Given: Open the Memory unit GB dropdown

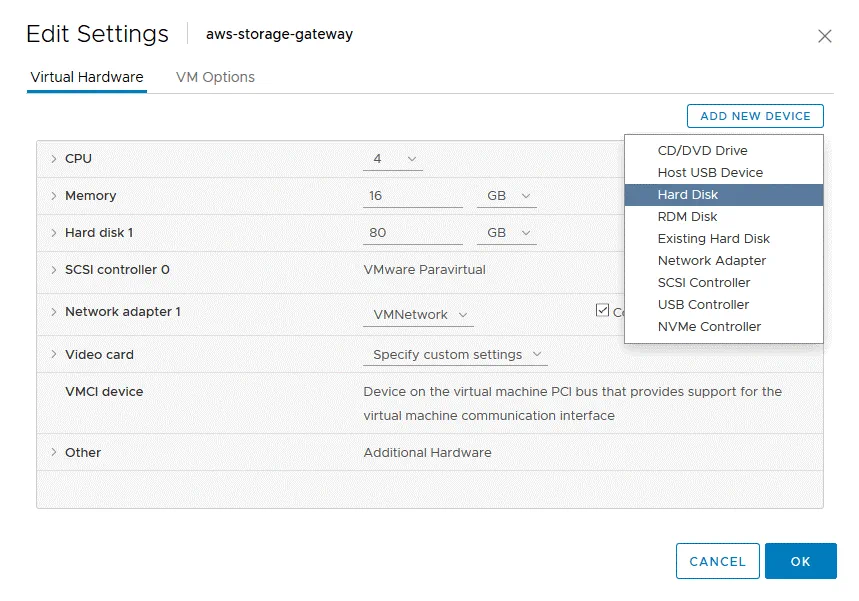Looking at the screenshot, I should pos(507,196).
